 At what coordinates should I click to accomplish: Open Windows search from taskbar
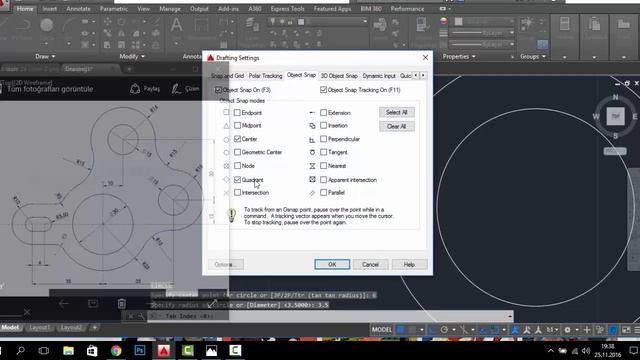pos(20,351)
